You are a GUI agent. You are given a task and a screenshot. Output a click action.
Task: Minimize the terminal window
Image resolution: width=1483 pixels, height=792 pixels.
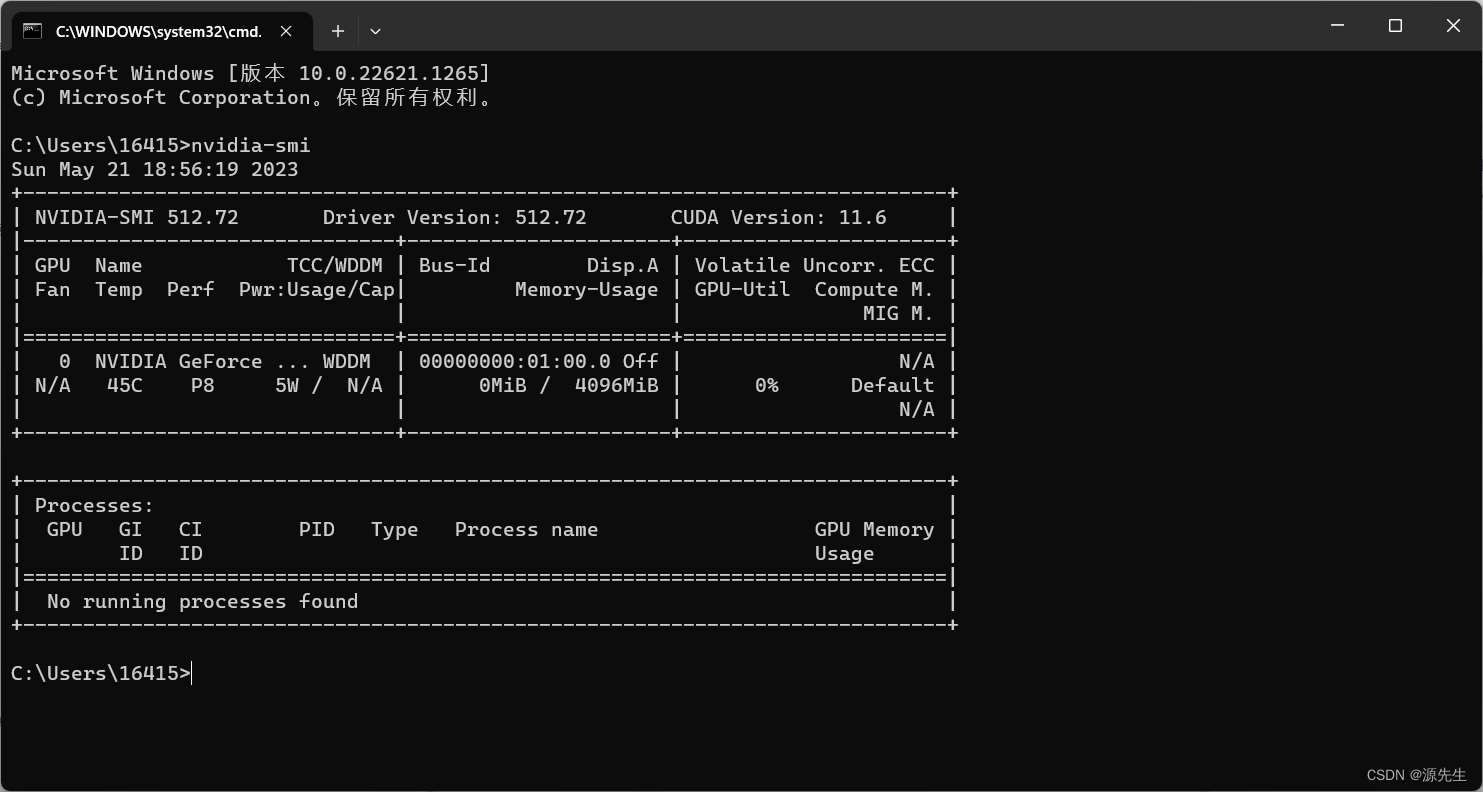click(1338, 26)
